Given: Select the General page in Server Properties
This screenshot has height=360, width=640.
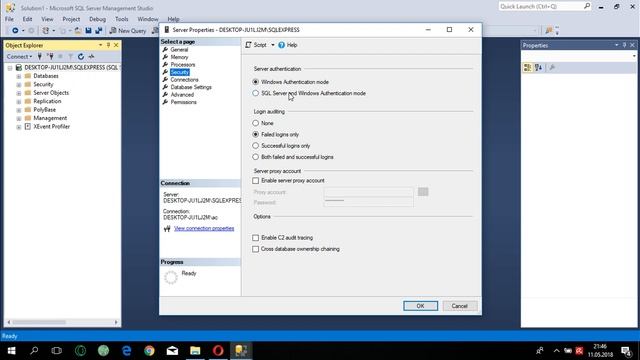Looking at the screenshot, I should (179, 49).
